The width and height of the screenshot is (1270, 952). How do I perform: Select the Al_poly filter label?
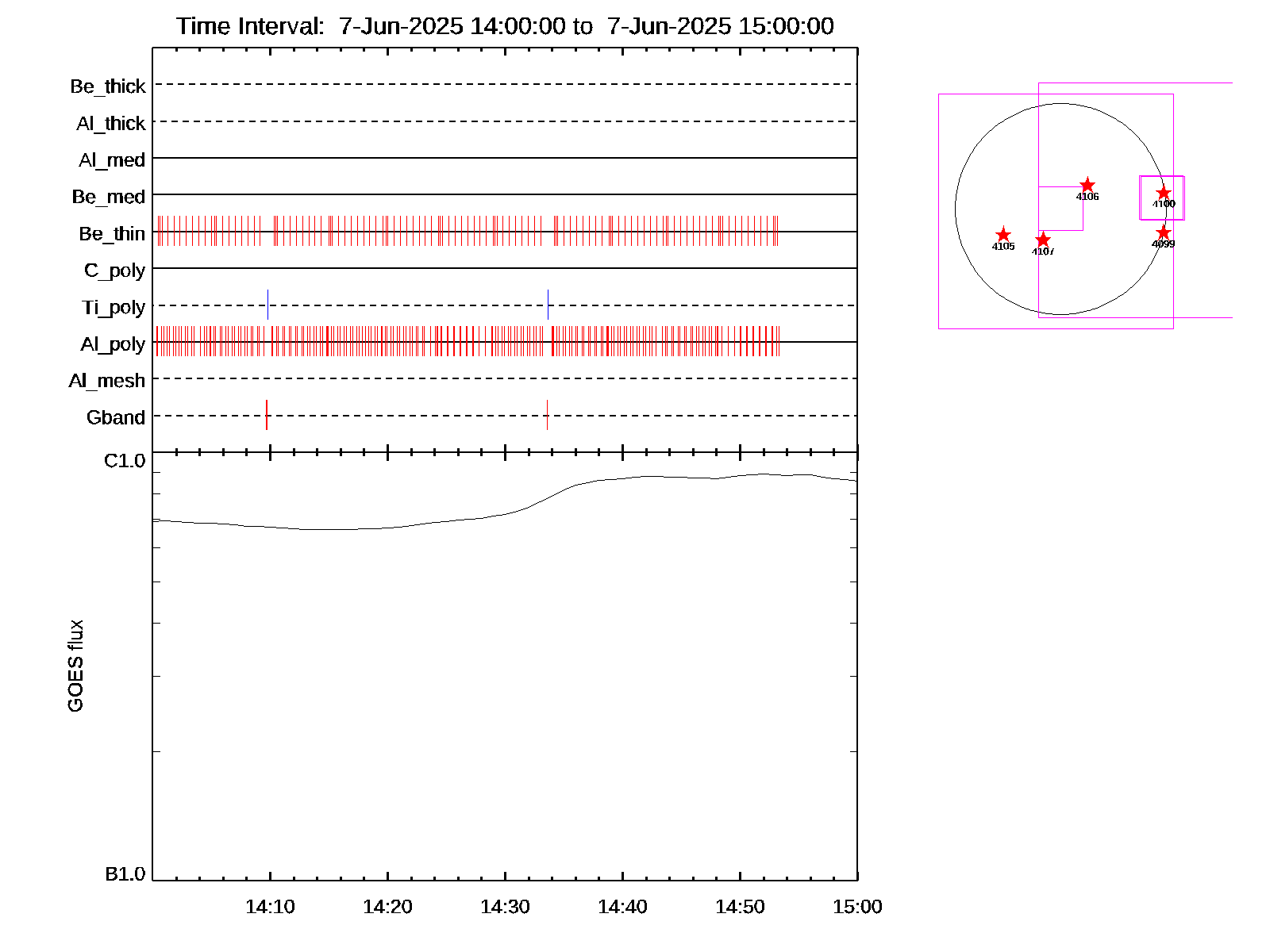(x=113, y=344)
